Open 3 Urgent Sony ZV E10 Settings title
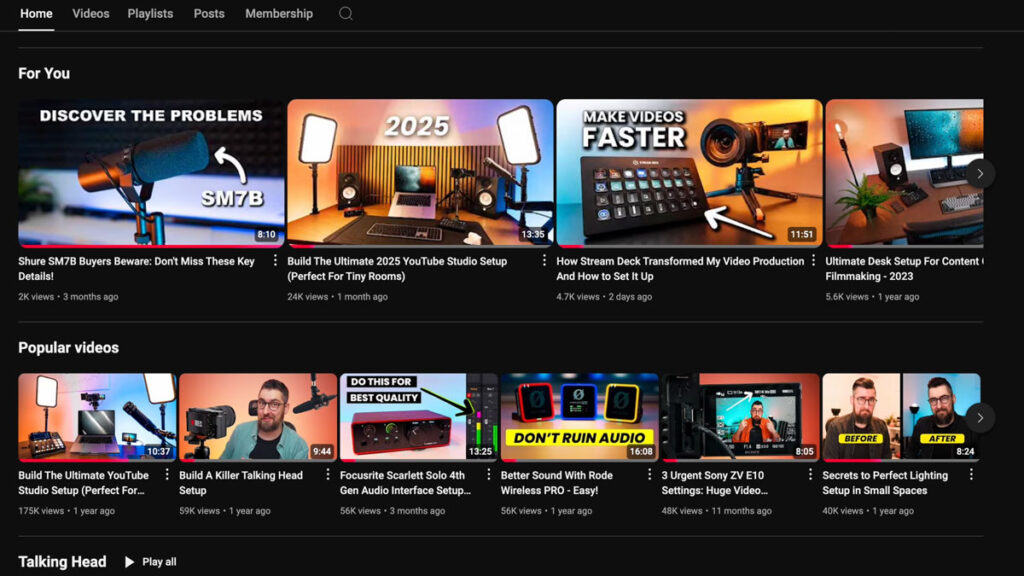Viewport: 1024px width, 576px height. coord(714,483)
